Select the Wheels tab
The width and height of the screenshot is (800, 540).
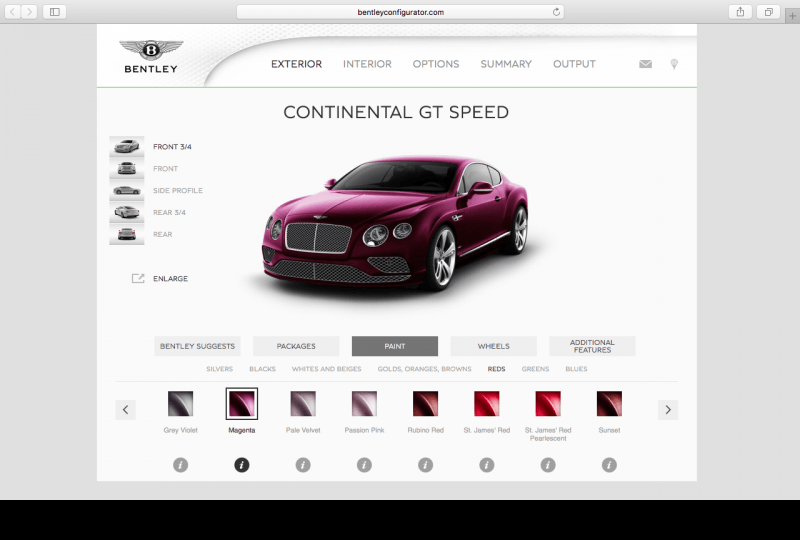click(493, 346)
